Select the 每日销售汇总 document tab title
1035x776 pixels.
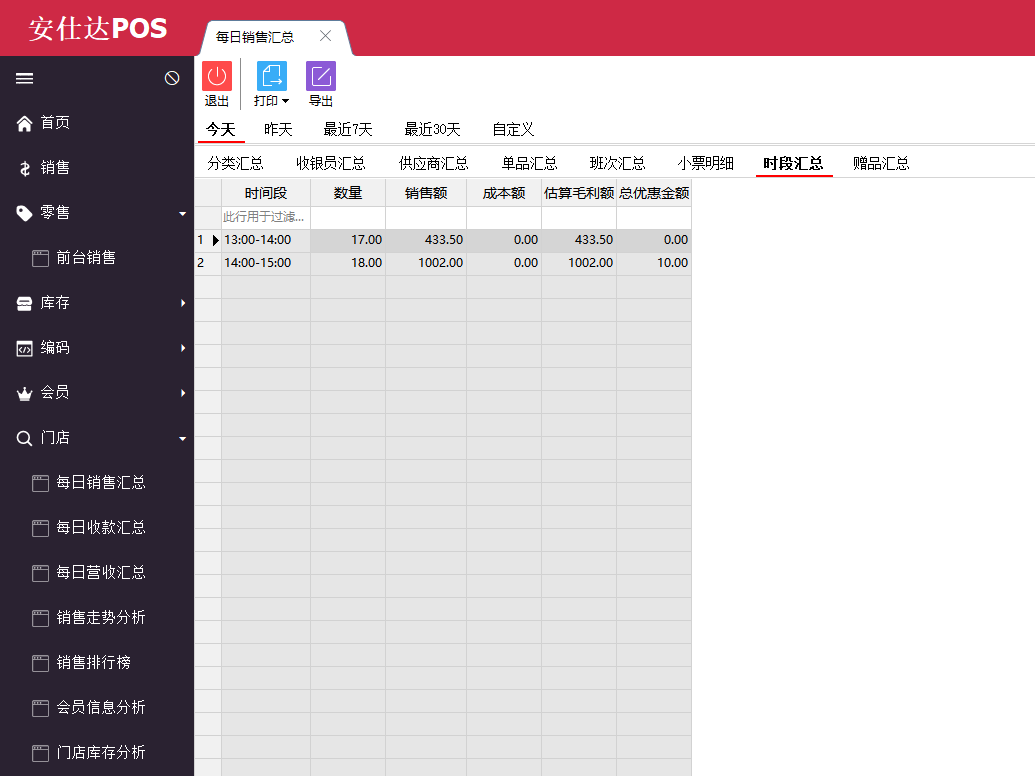[255, 37]
